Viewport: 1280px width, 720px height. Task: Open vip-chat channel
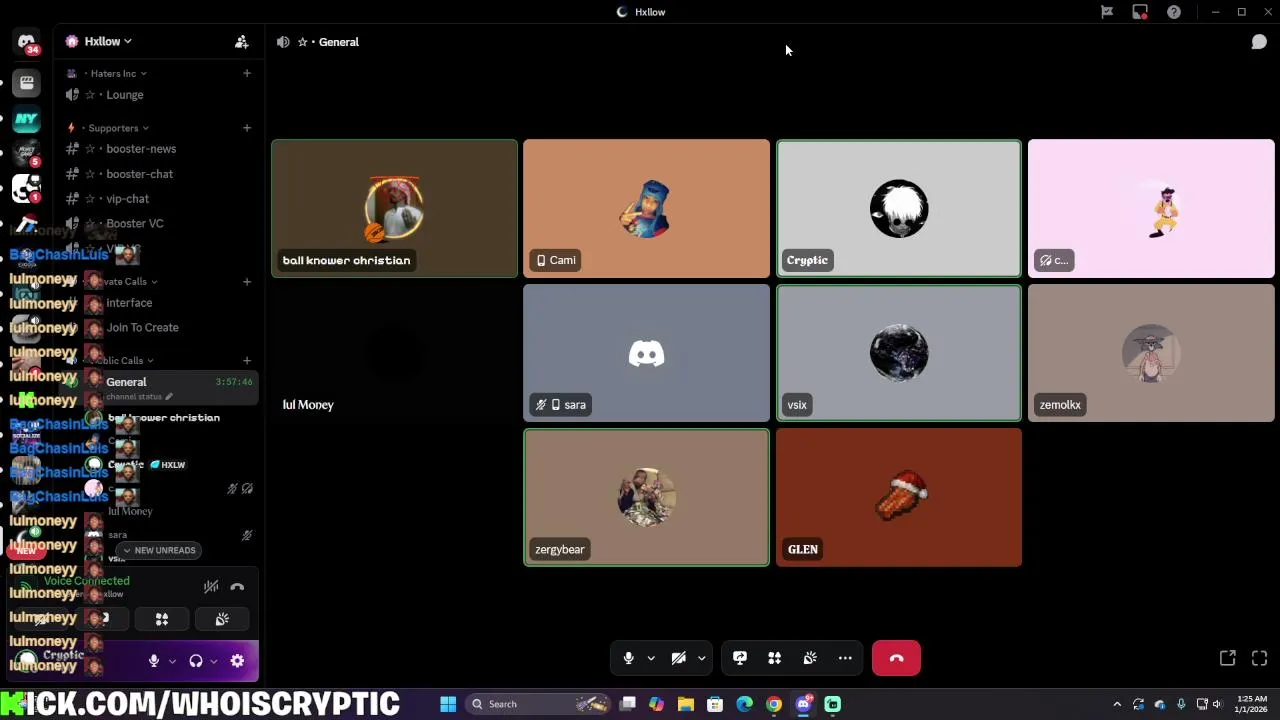point(127,199)
